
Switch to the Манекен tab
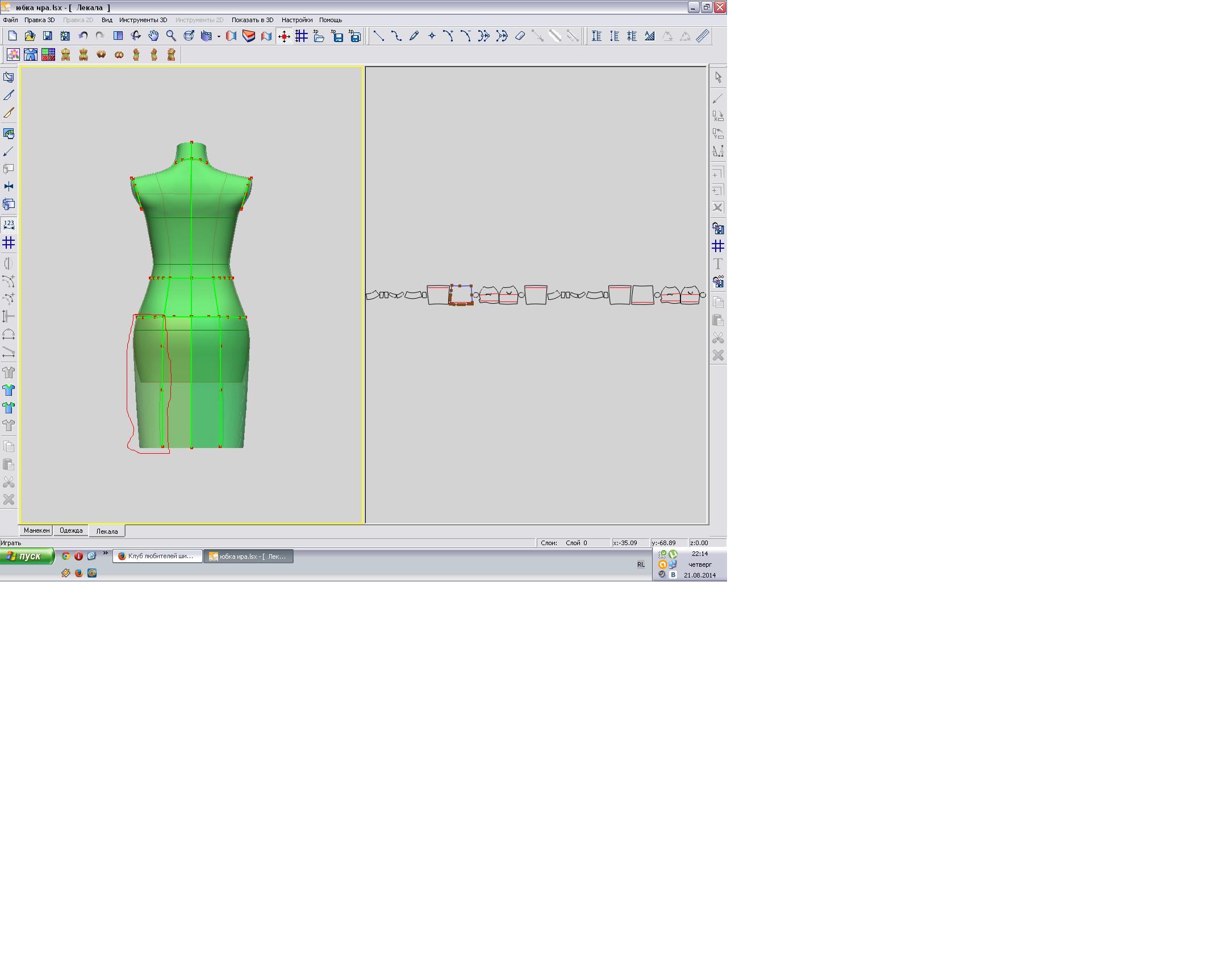pyautogui.click(x=36, y=530)
